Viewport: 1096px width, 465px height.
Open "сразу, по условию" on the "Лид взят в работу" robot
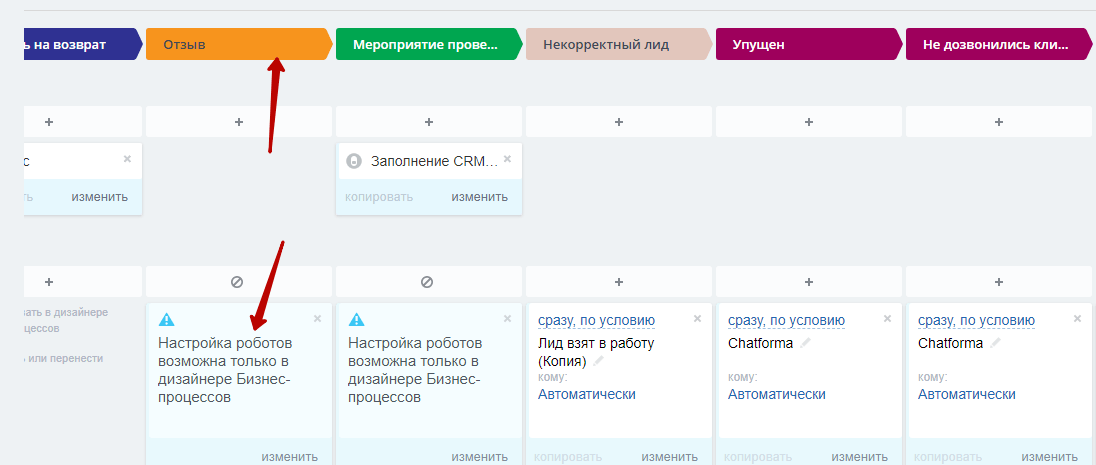click(596, 320)
